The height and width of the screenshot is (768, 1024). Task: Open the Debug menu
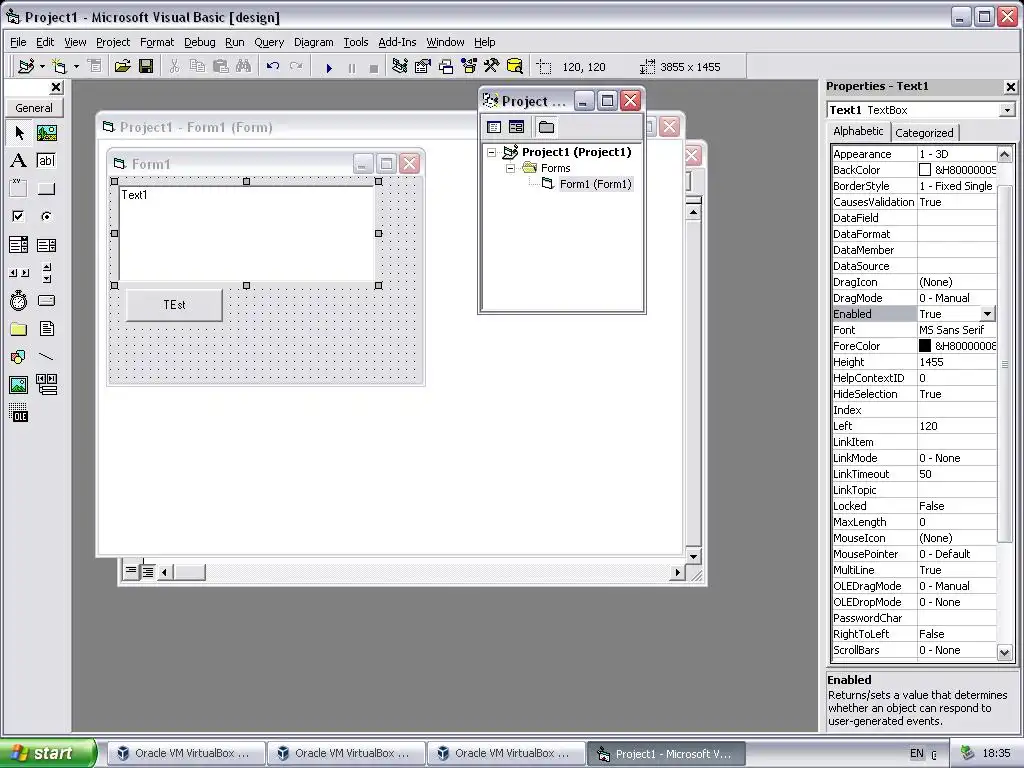tap(199, 42)
